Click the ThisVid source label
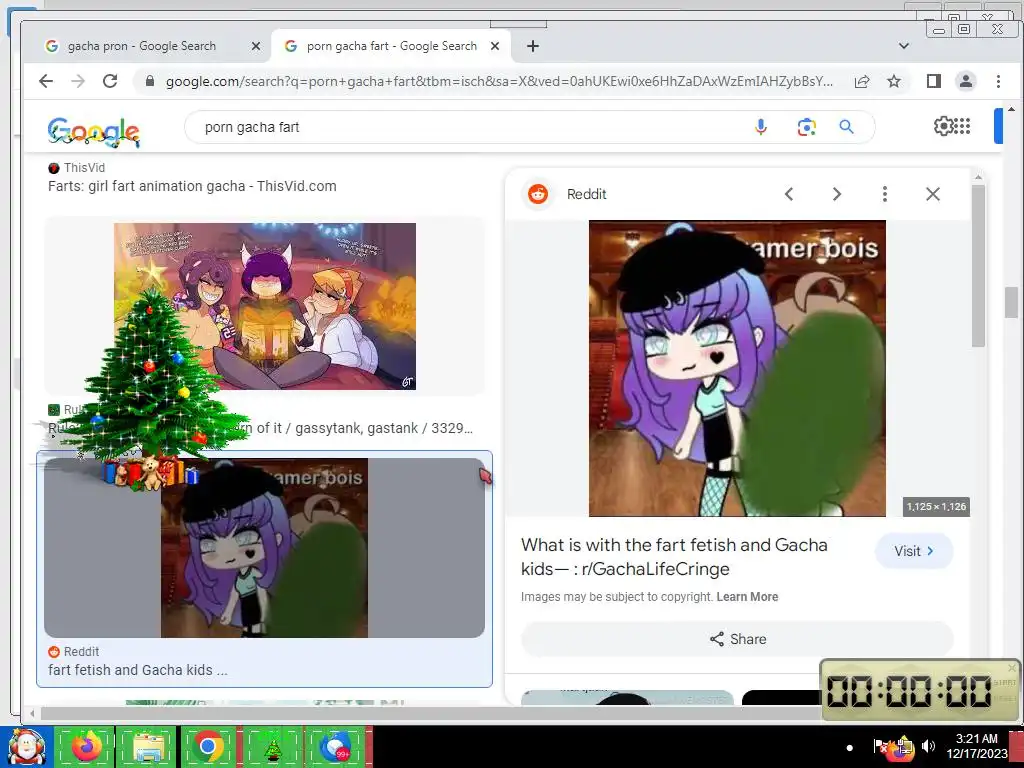Image resolution: width=1024 pixels, height=768 pixels. click(84, 168)
